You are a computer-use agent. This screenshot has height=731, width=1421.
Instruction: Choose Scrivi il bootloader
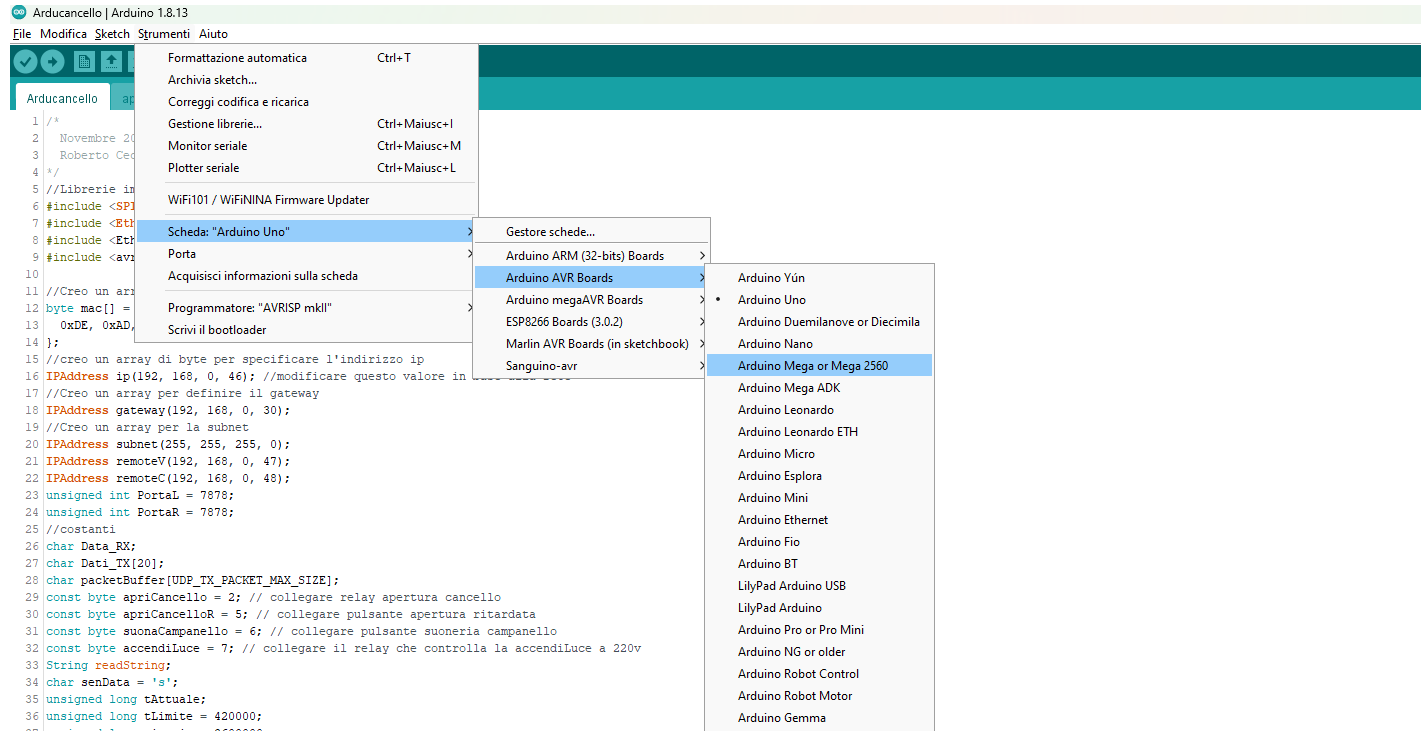pos(306,330)
